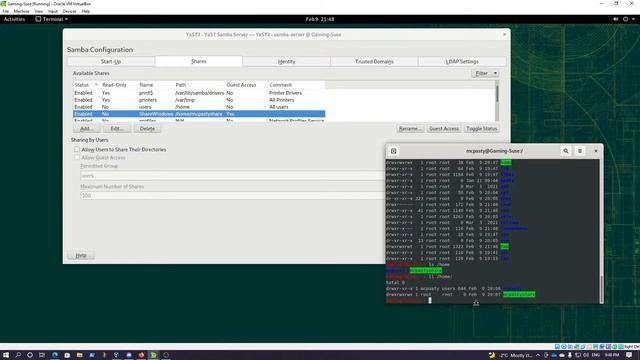Open VirtualBox Help menu
This screenshot has height=360, width=640.
(x=86, y=11)
